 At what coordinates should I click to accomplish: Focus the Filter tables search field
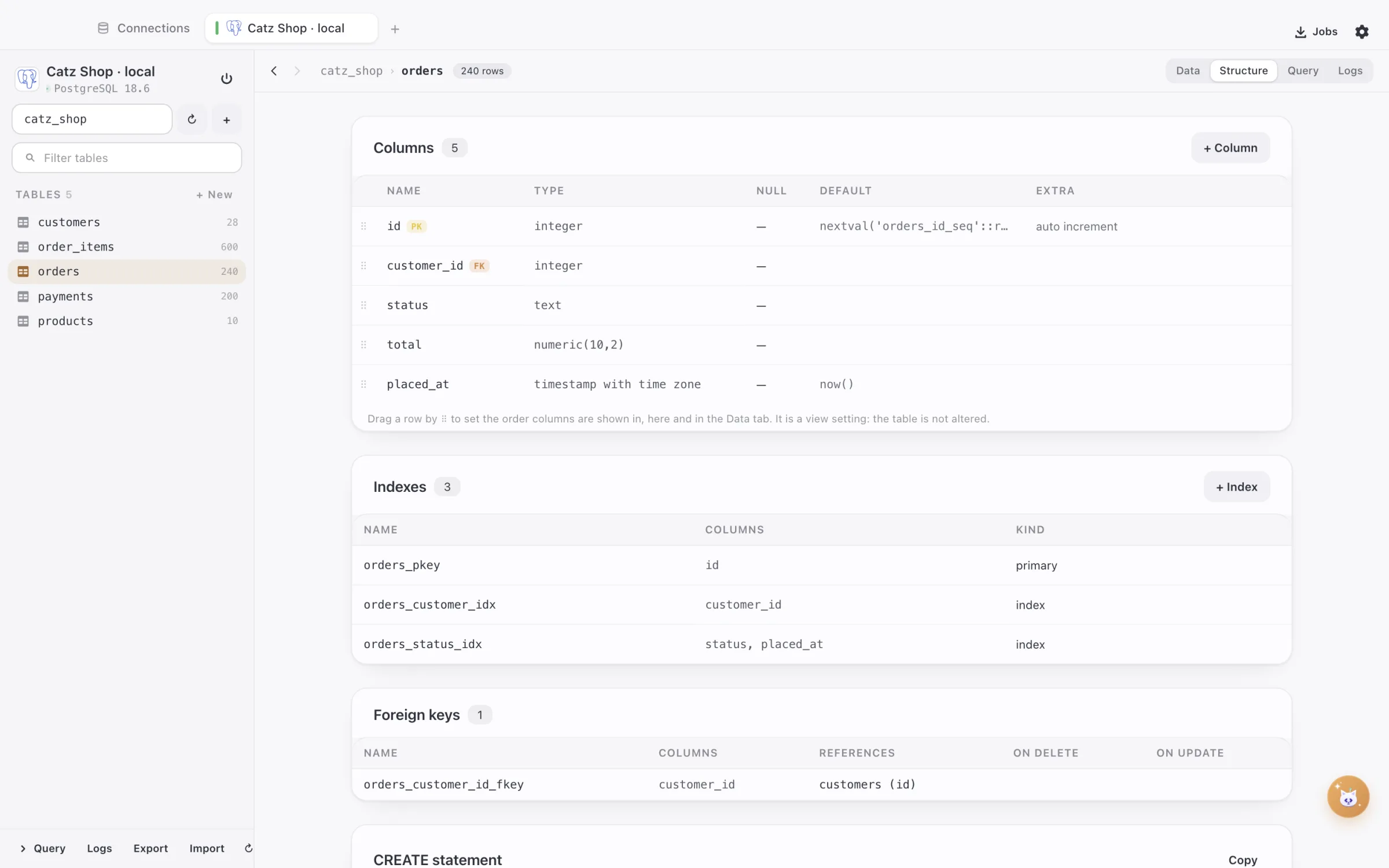(127, 158)
